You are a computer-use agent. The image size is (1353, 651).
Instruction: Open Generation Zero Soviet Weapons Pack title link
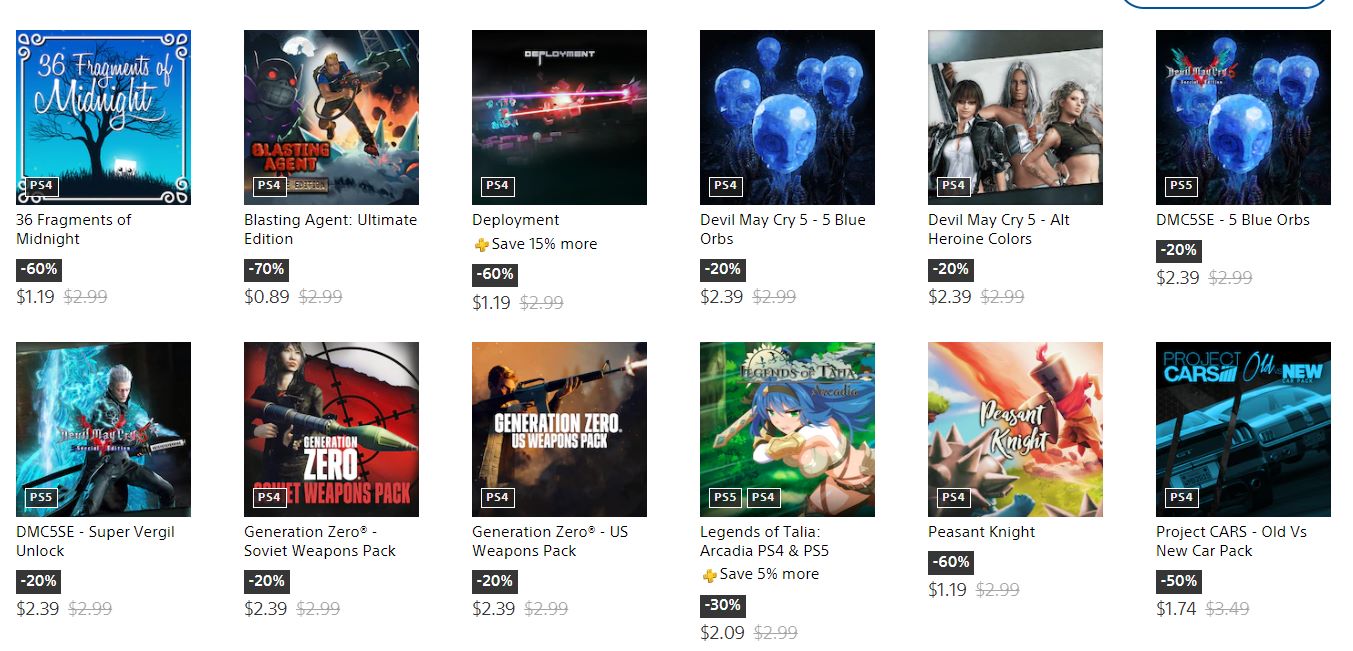coord(320,541)
